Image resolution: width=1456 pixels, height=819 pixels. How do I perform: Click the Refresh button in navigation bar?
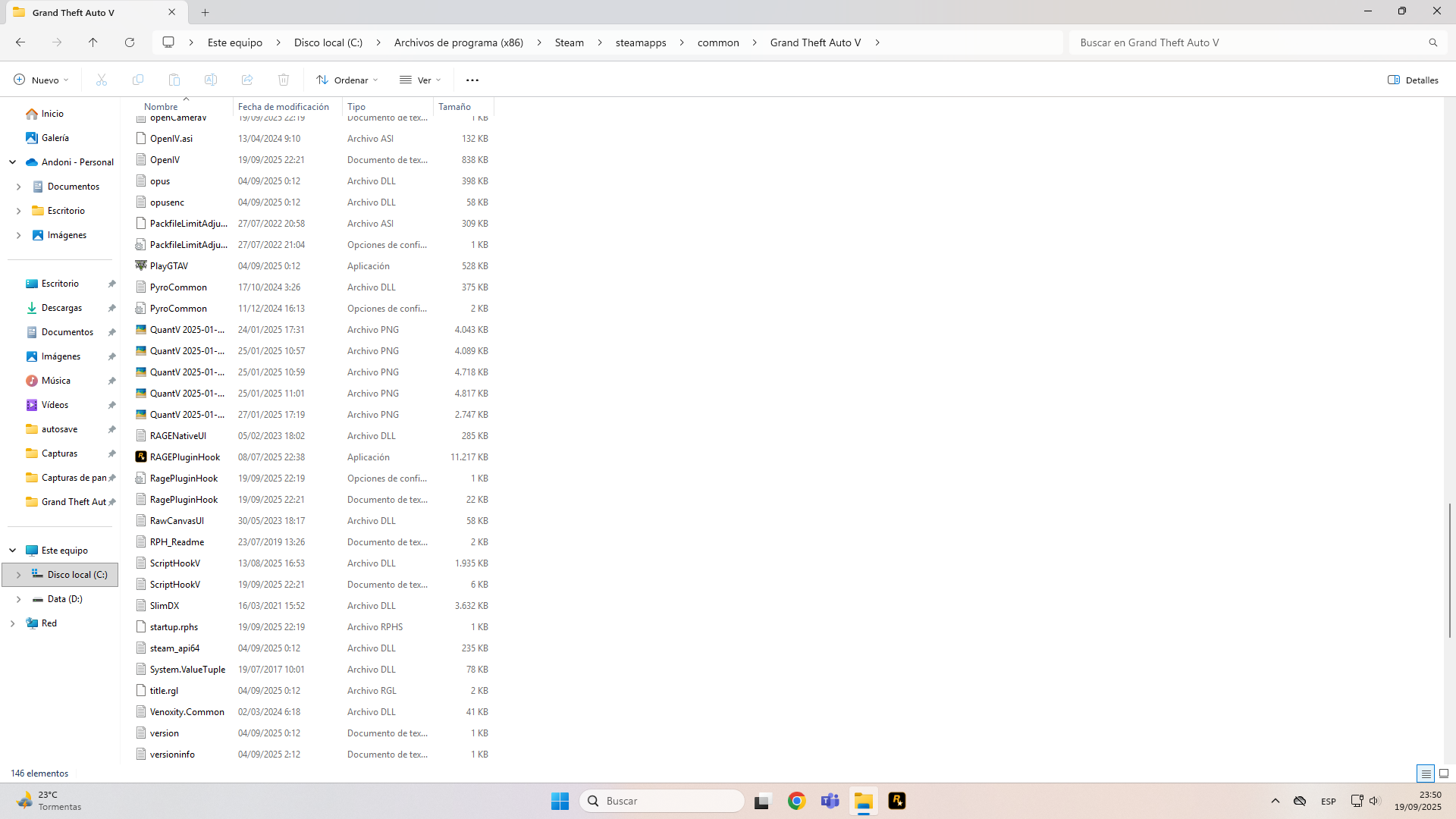coord(130,42)
